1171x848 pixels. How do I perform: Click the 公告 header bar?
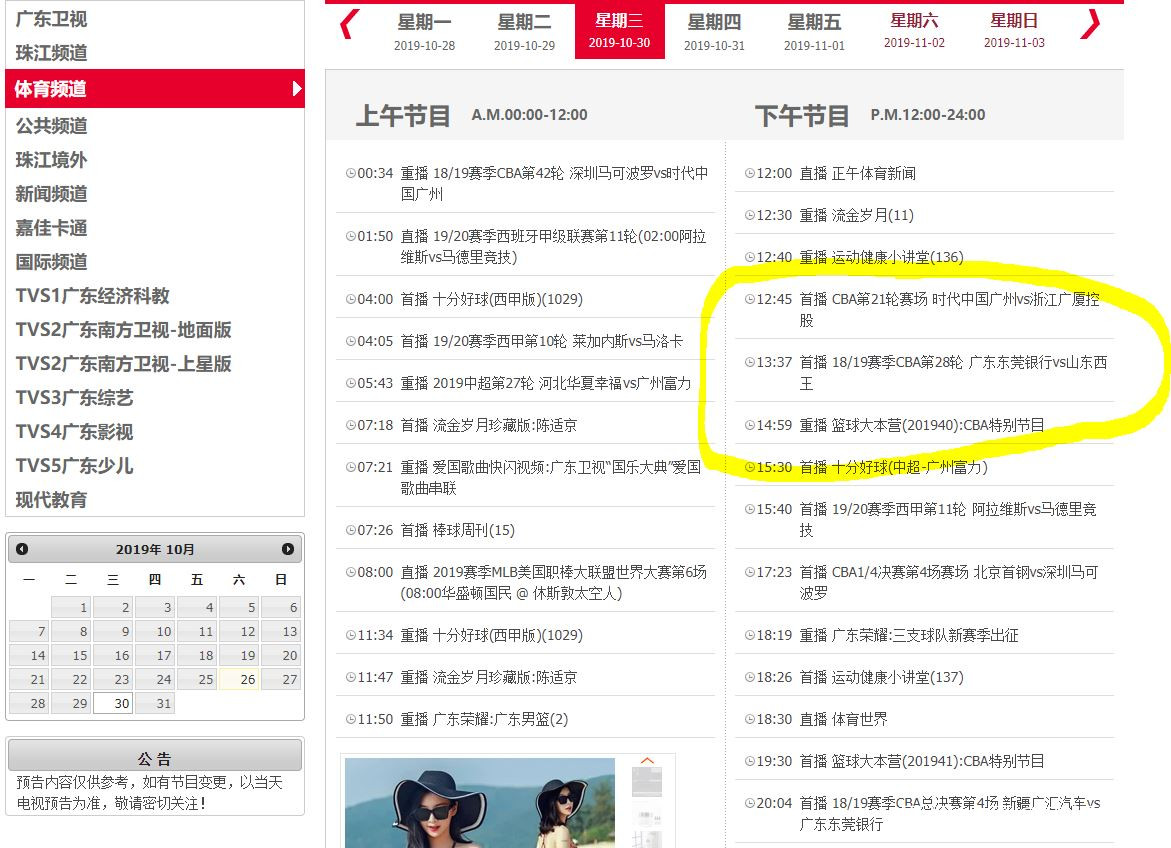pos(155,756)
